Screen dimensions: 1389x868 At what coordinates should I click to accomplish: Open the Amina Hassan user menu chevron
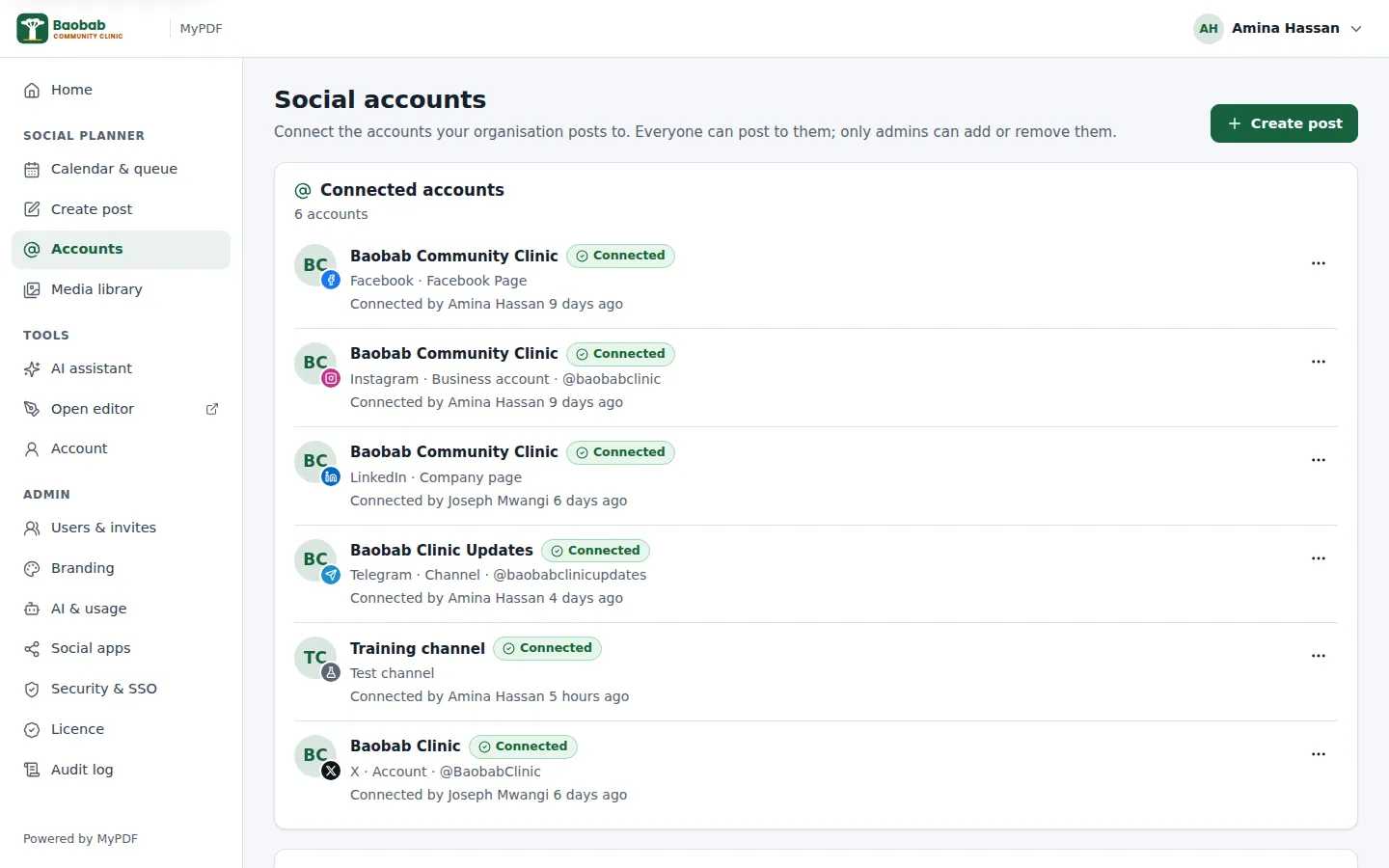1356,29
